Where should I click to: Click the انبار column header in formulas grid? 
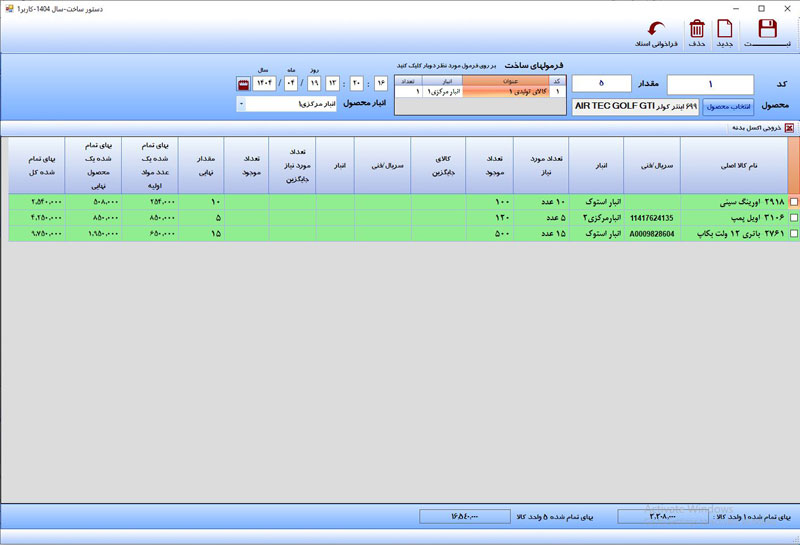442,81
